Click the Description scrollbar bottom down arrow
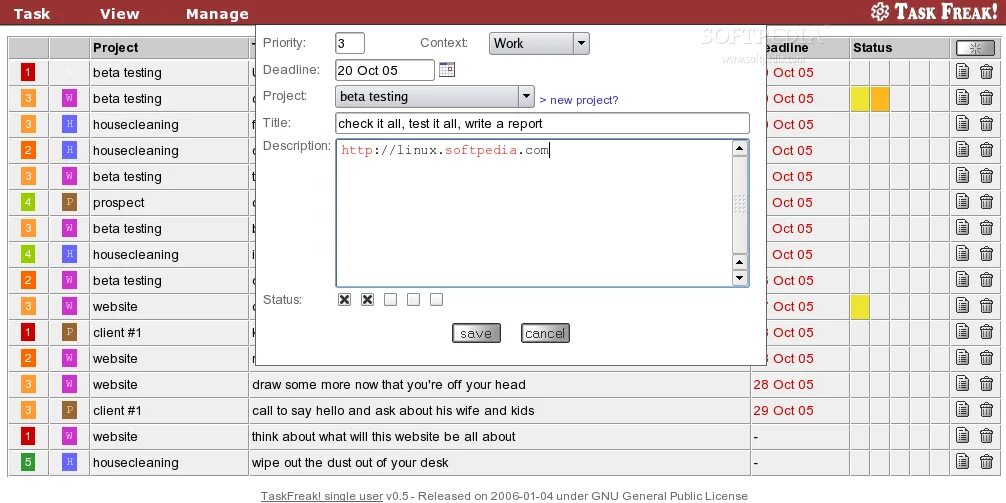The height and width of the screenshot is (503, 1006). tap(740, 278)
